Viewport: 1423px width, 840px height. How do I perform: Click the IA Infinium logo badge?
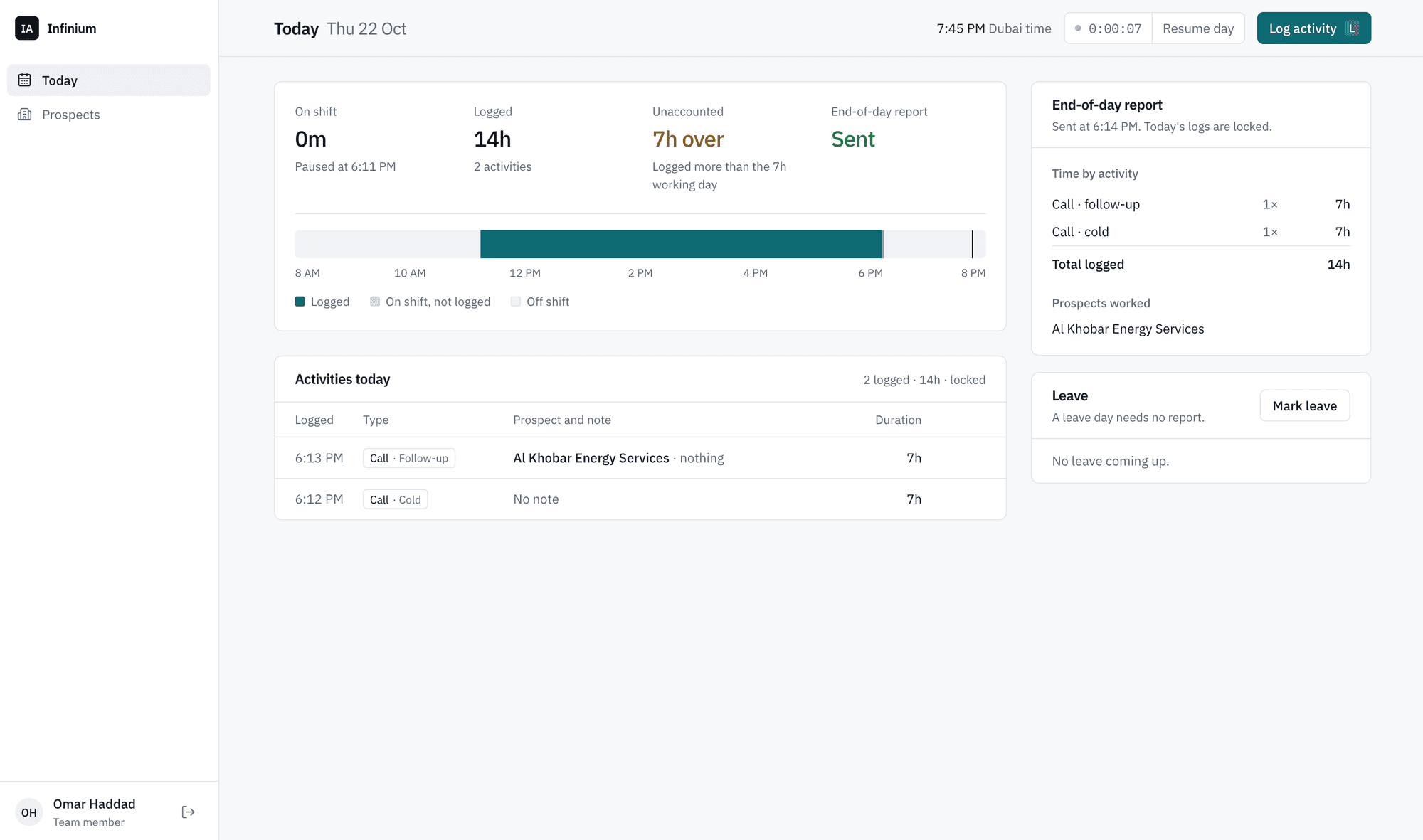[x=27, y=28]
